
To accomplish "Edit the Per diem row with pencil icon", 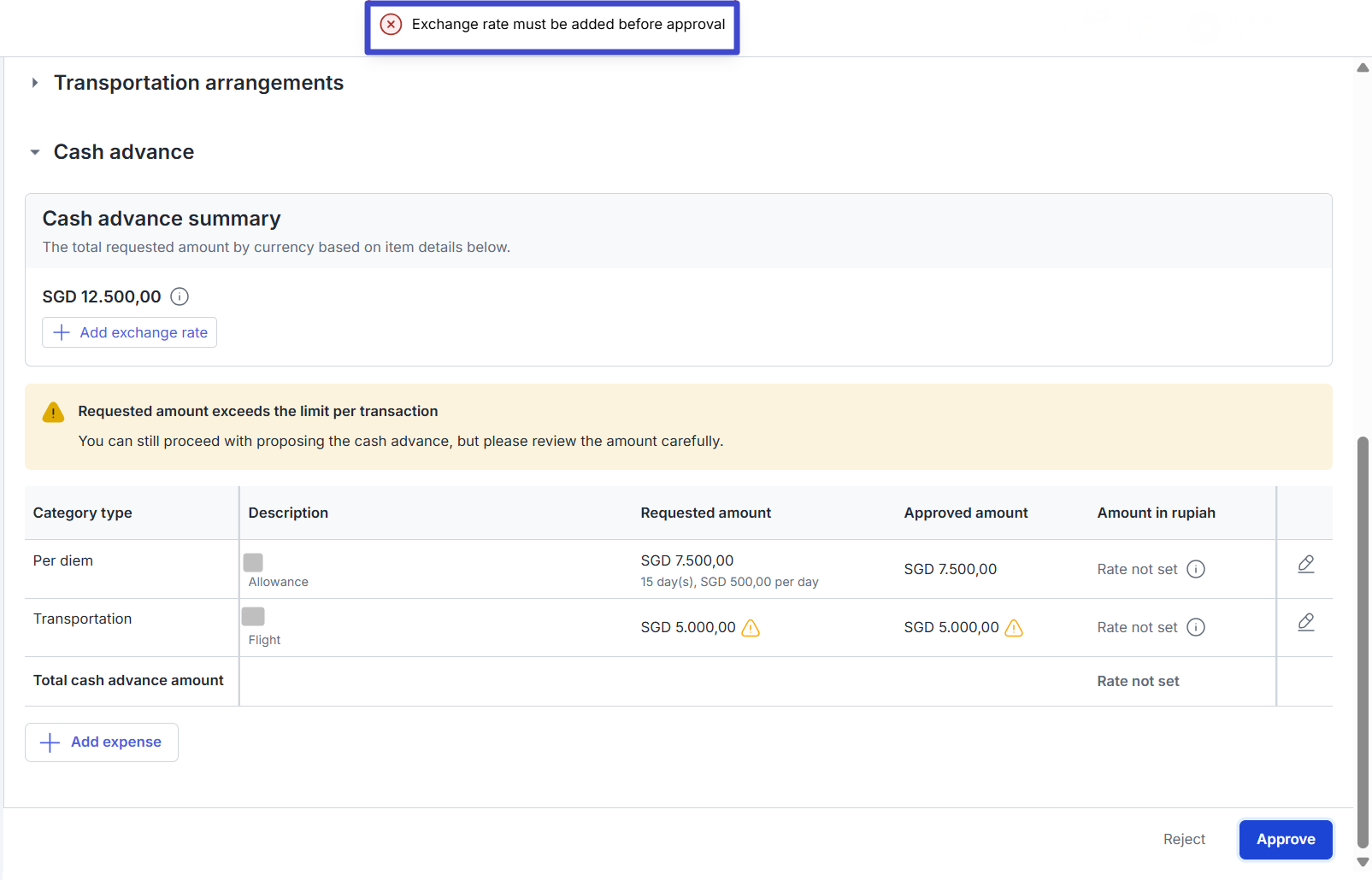I will pyautogui.click(x=1305, y=564).
